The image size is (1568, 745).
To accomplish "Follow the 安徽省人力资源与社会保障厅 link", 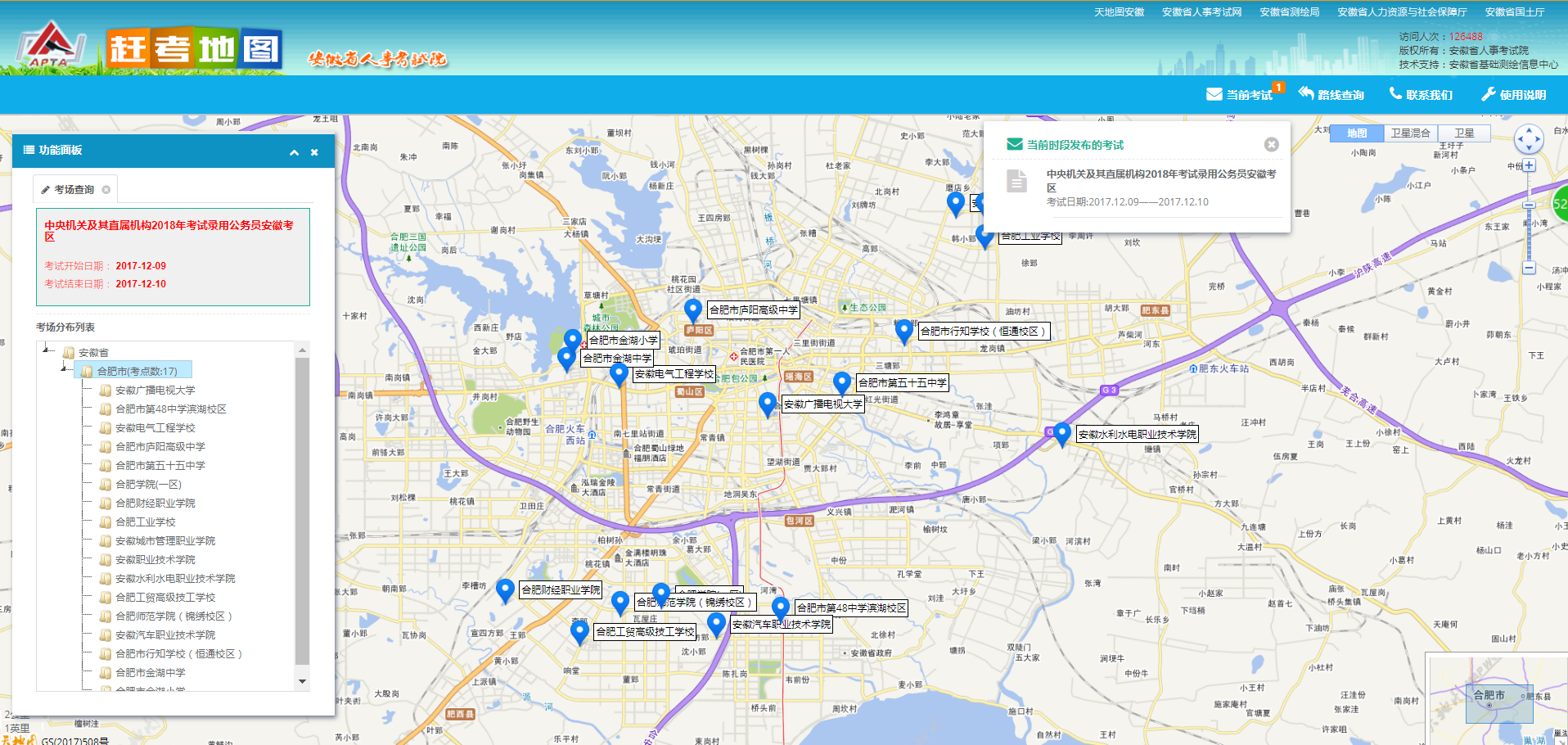I will click(1402, 12).
